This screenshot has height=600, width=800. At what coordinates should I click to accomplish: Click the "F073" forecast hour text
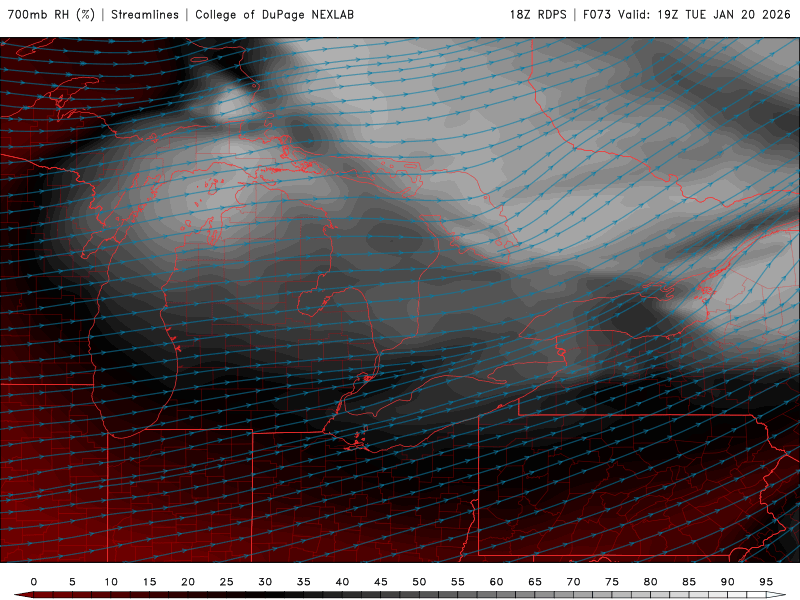(x=597, y=14)
